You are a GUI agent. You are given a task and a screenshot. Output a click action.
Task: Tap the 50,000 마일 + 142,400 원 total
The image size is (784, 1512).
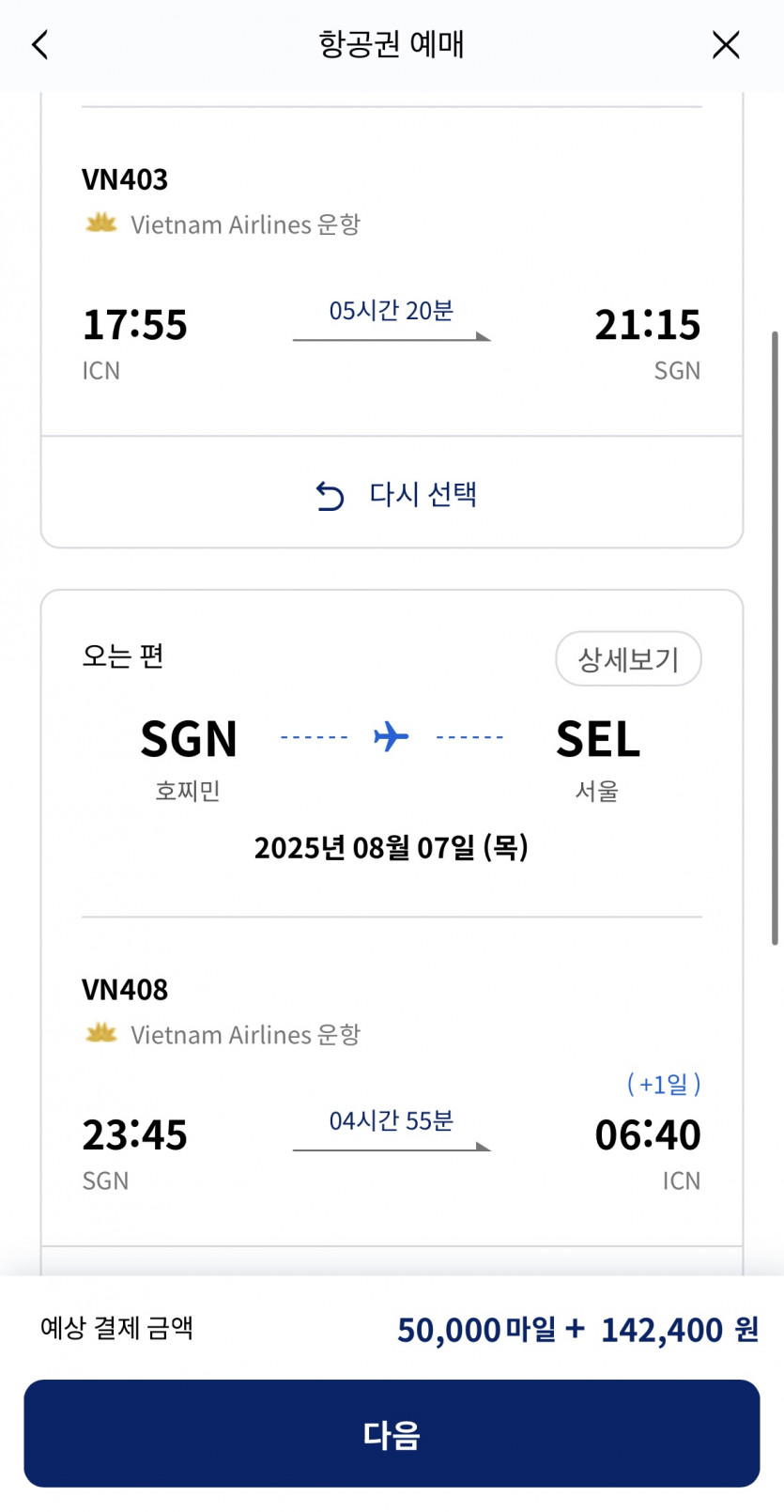pos(577,1329)
